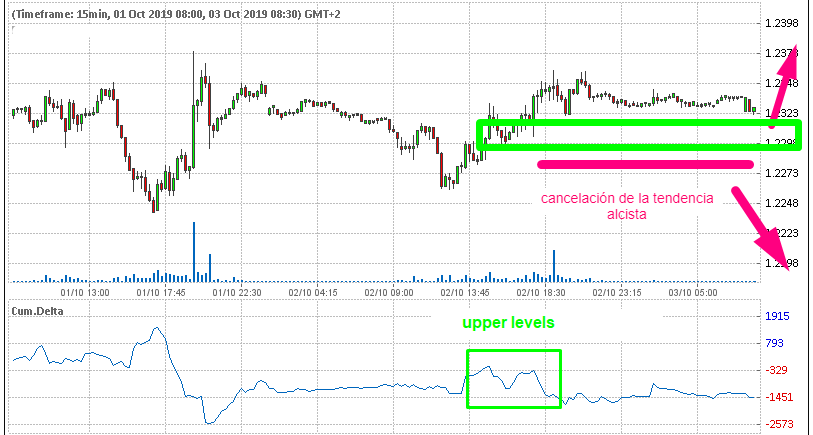Select the pink horizontal support line
Viewport: 813px width, 435px height.
tap(645, 164)
